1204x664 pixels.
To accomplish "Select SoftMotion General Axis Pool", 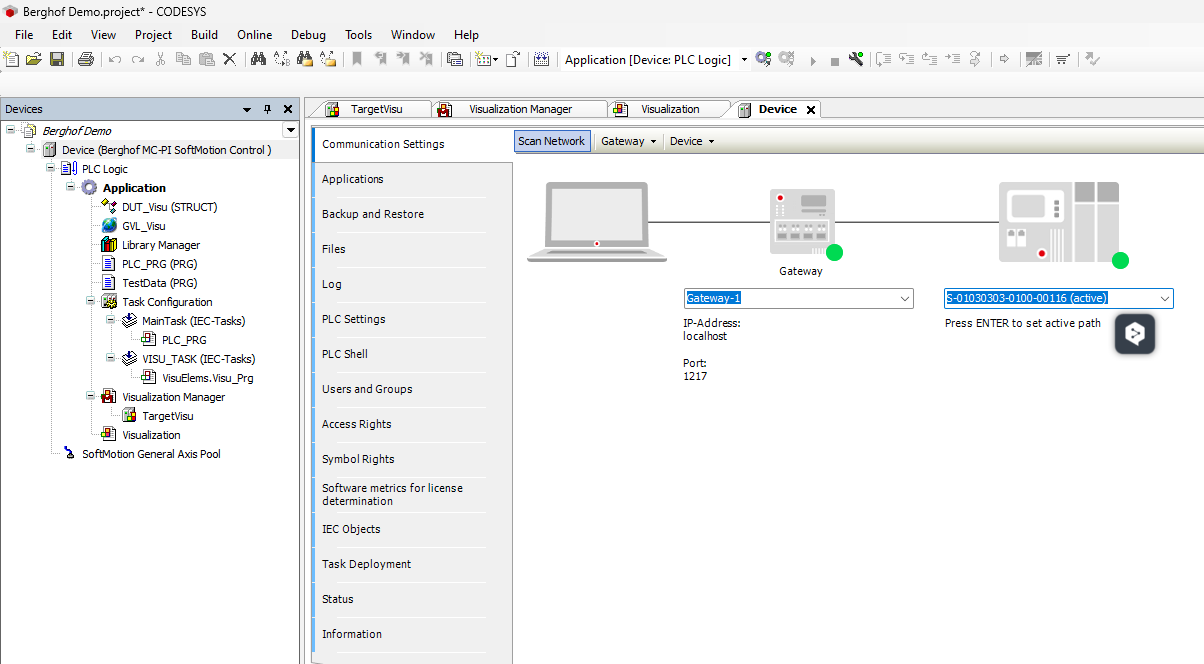I will pyautogui.click(x=151, y=454).
